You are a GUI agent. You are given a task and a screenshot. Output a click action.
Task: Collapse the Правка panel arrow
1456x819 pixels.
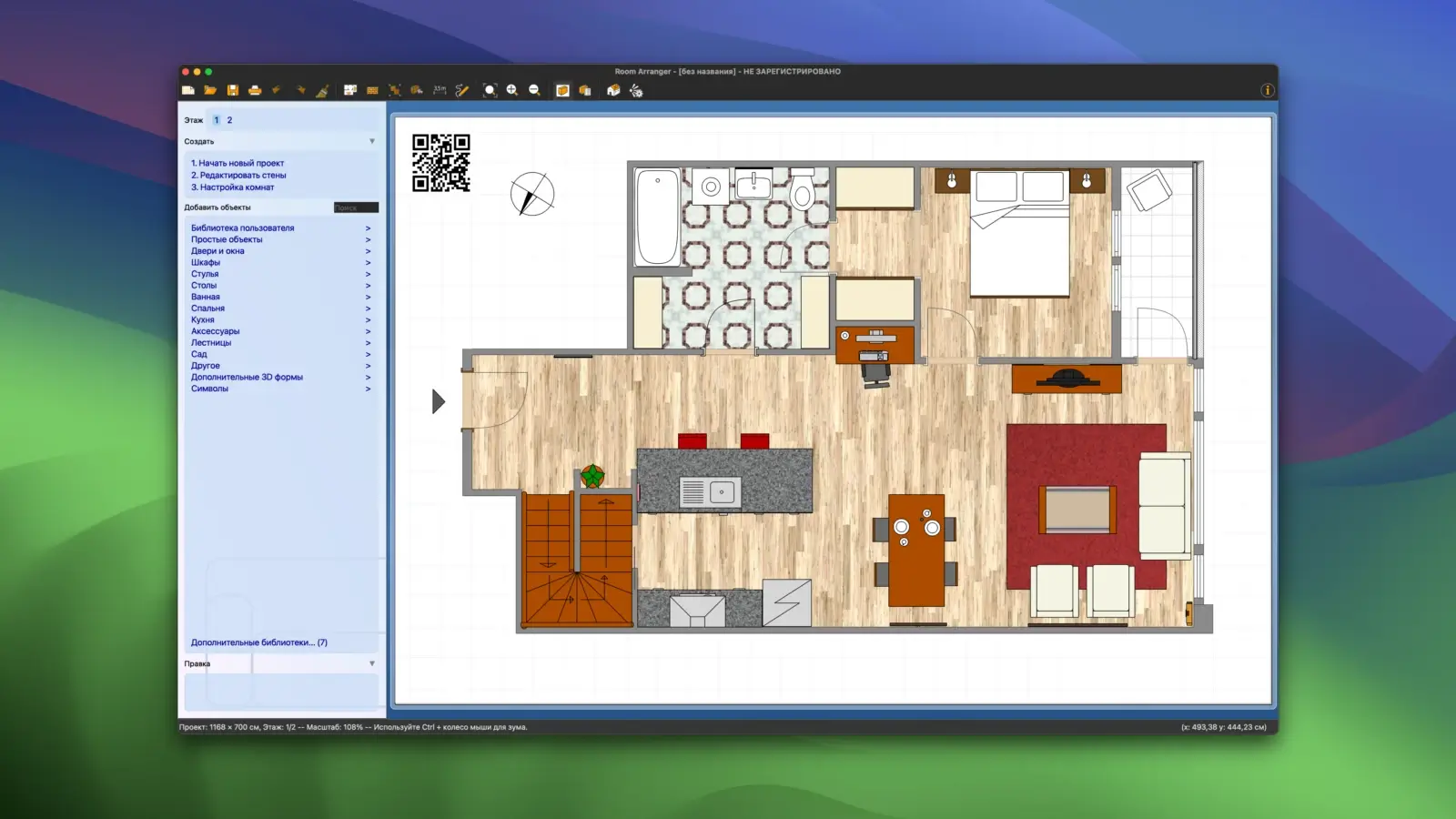point(371,663)
